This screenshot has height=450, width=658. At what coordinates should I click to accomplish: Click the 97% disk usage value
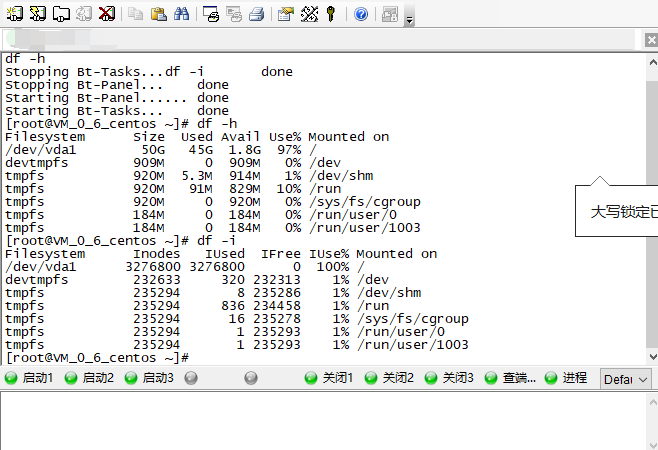tap(289, 150)
